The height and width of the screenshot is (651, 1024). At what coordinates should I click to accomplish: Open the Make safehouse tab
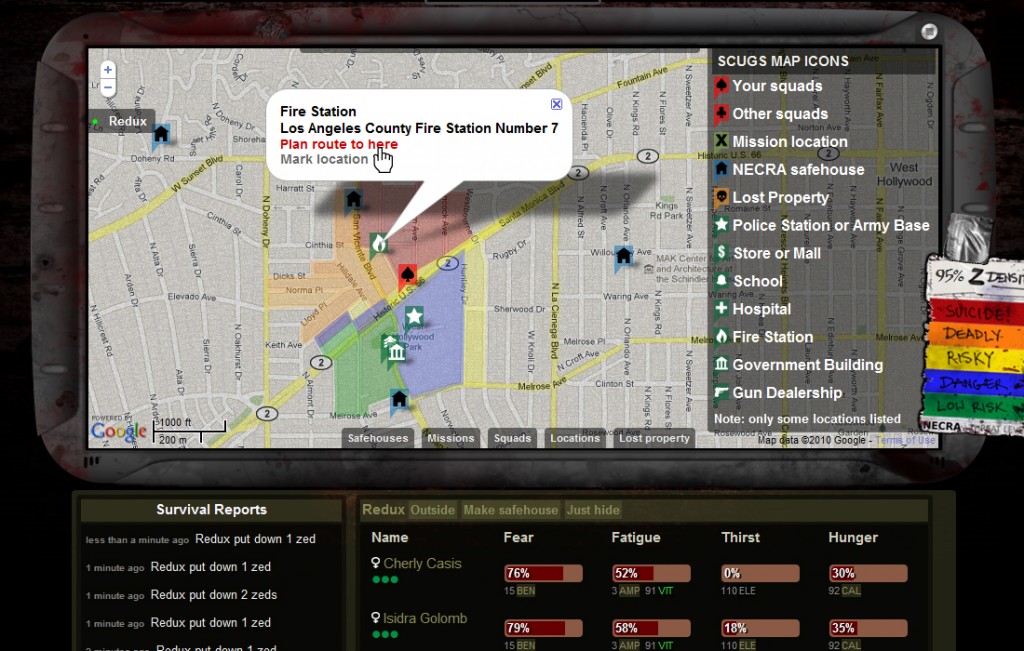(510, 510)
